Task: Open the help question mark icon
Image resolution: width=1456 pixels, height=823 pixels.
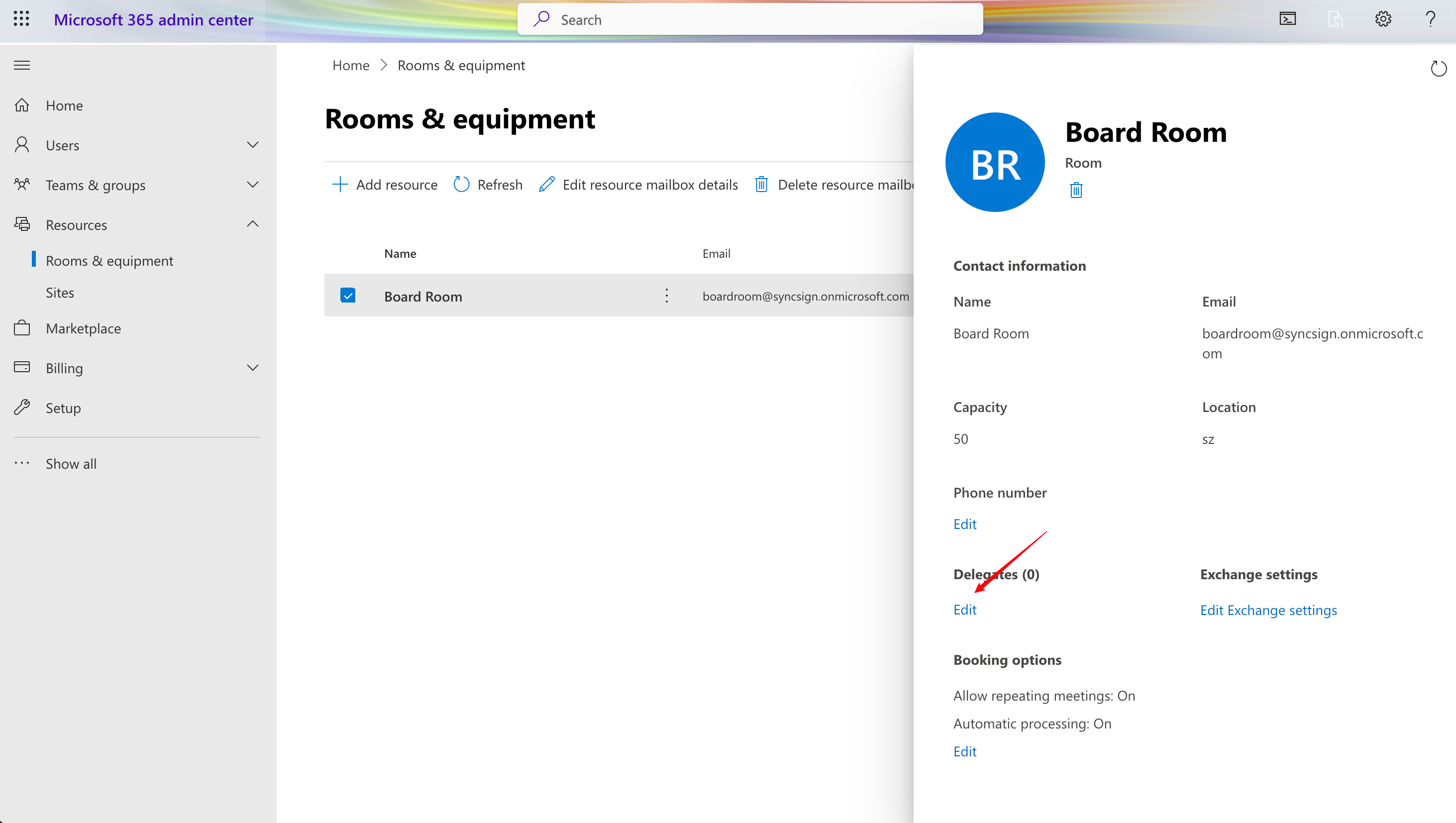Action: pos(1431,19)
